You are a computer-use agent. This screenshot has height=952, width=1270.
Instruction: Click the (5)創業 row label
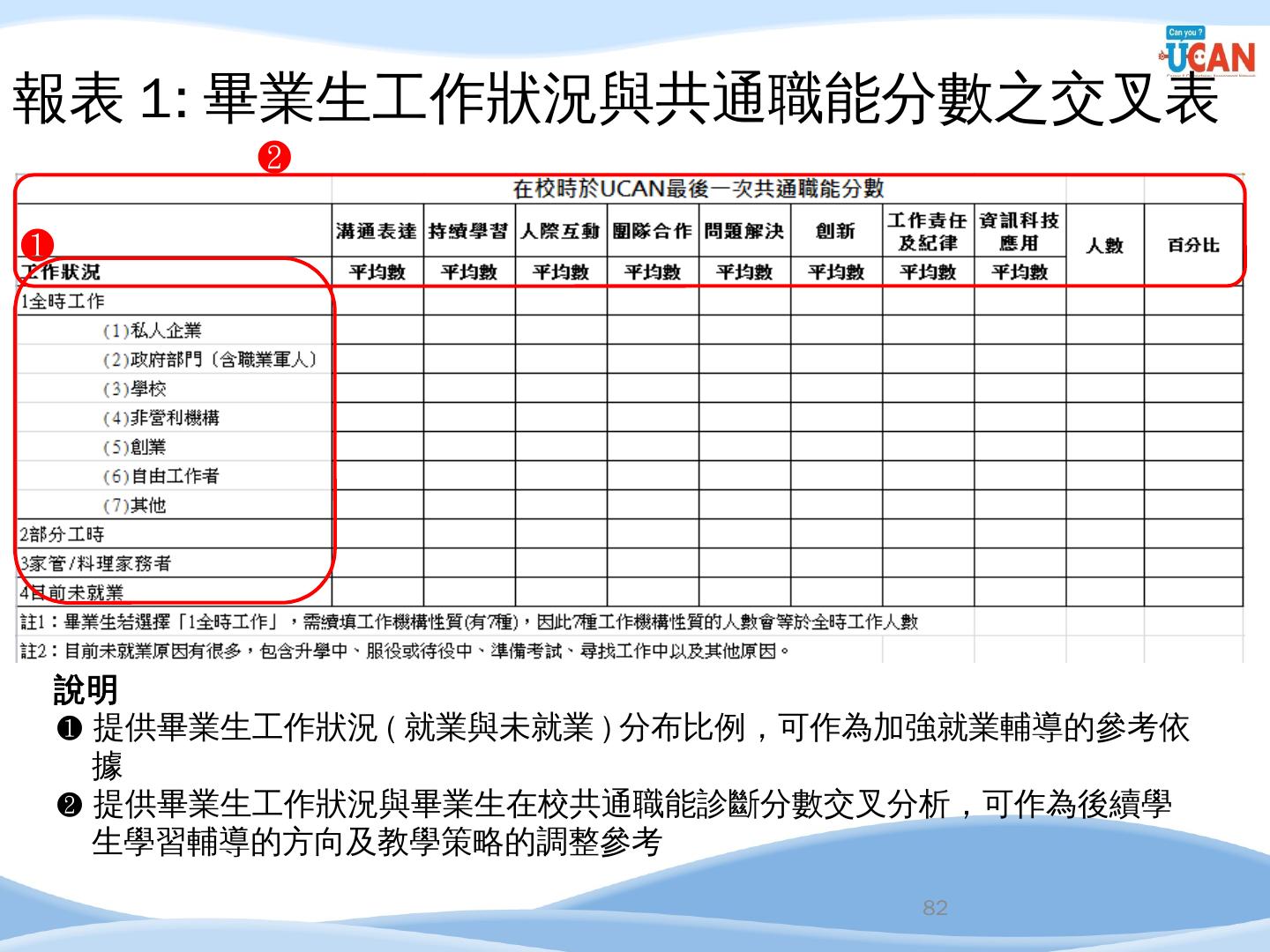134,447
